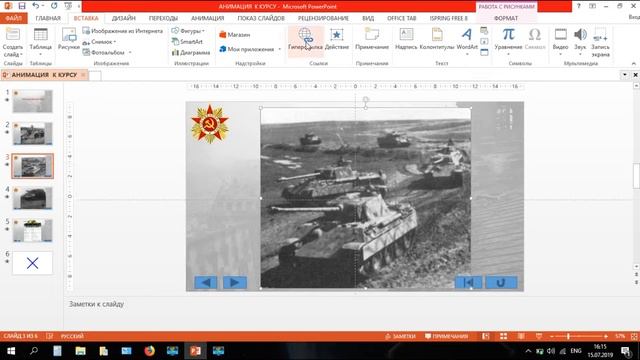Toggle ПРИМЕЧАНИЯ in the status bar

pyautogui.click(x=446, y=336)
